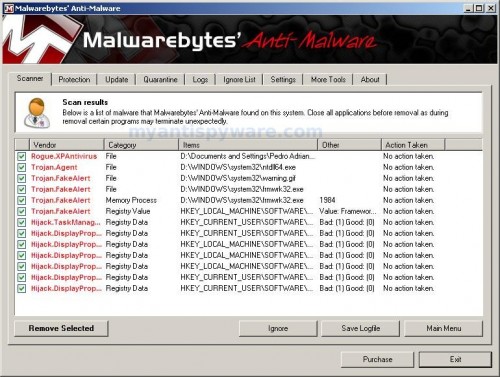Sort by Action Taken column header
The image size is (500, 377).
[413, 145]
